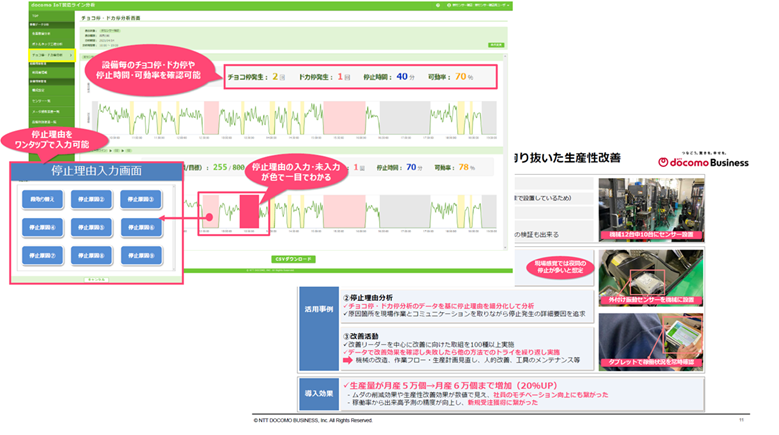The height and width of the screenshot is (435, 779).
Task: Click the 段取り替え stop reason button
Action: pos(43,199)
